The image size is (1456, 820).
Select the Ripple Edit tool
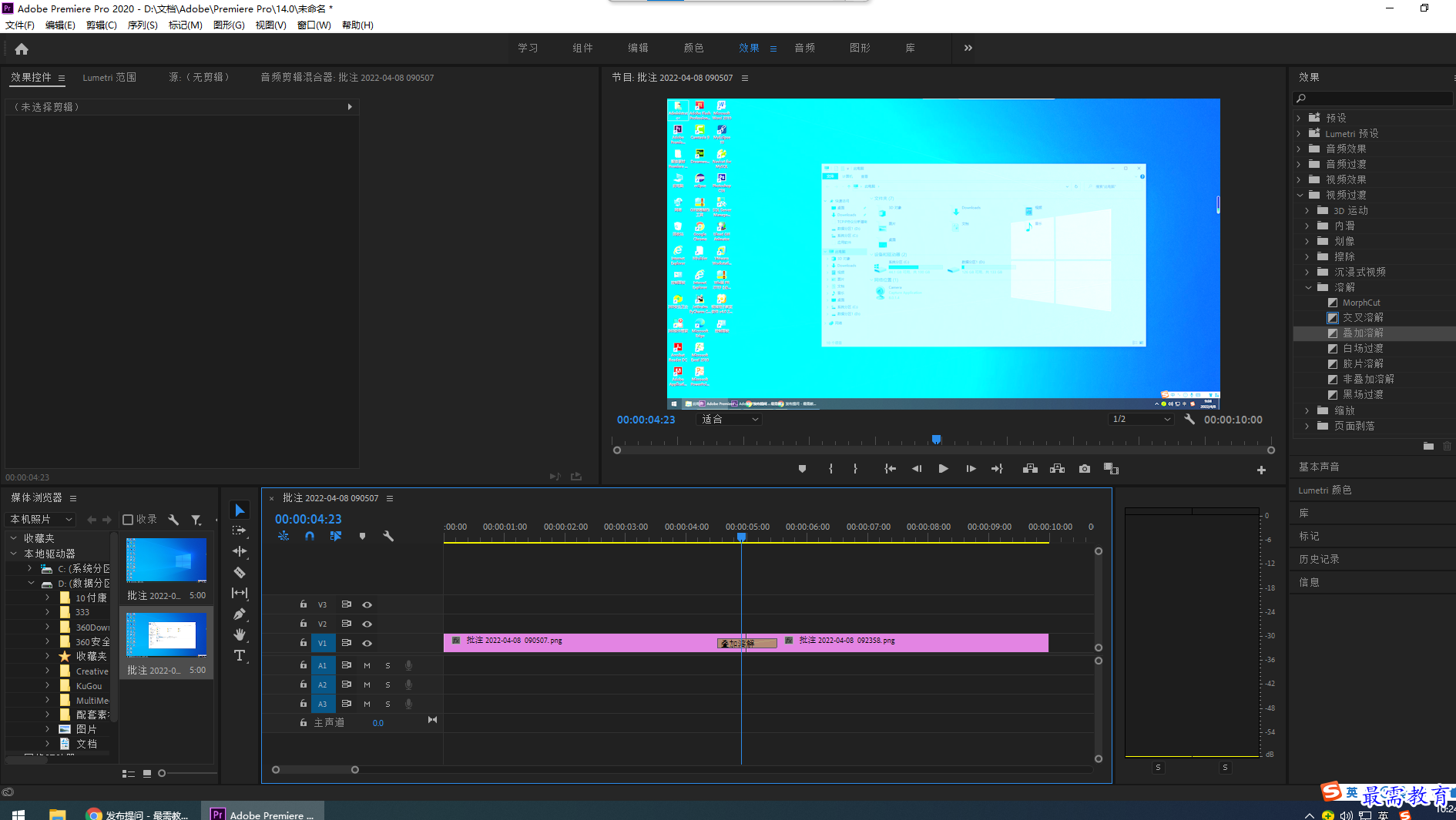click(240, 551)
